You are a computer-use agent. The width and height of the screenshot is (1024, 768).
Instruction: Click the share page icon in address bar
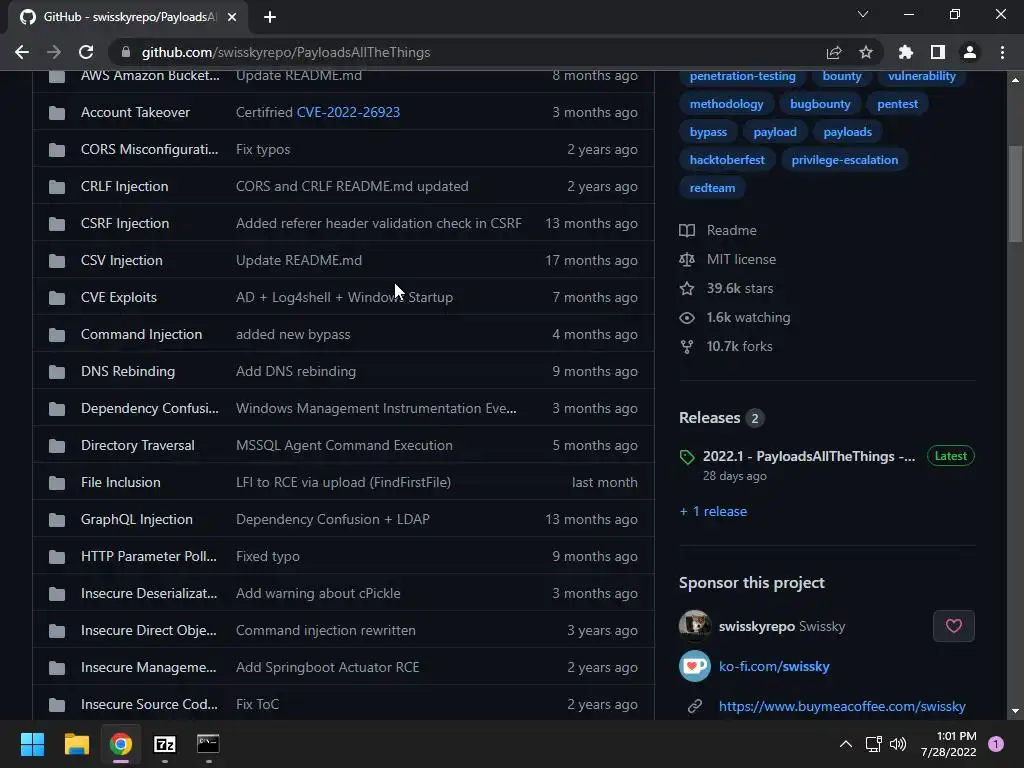pos(834,52)
